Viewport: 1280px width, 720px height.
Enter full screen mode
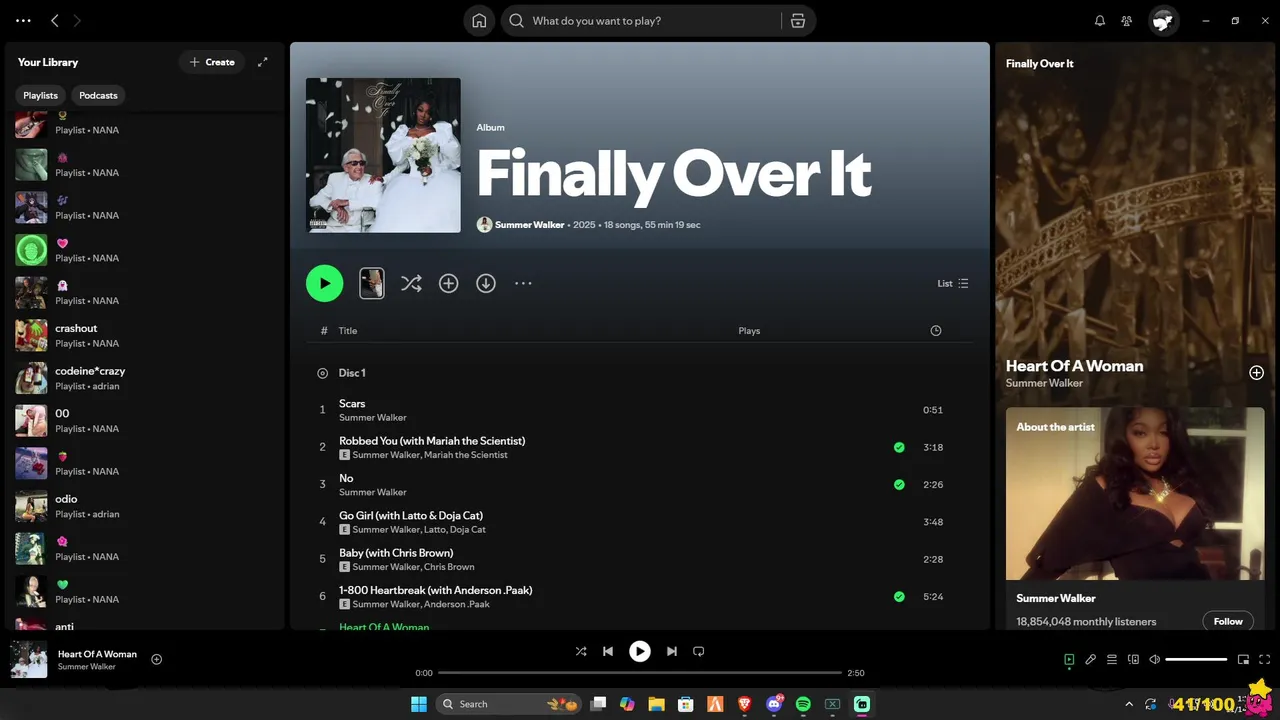point(1265,659)
